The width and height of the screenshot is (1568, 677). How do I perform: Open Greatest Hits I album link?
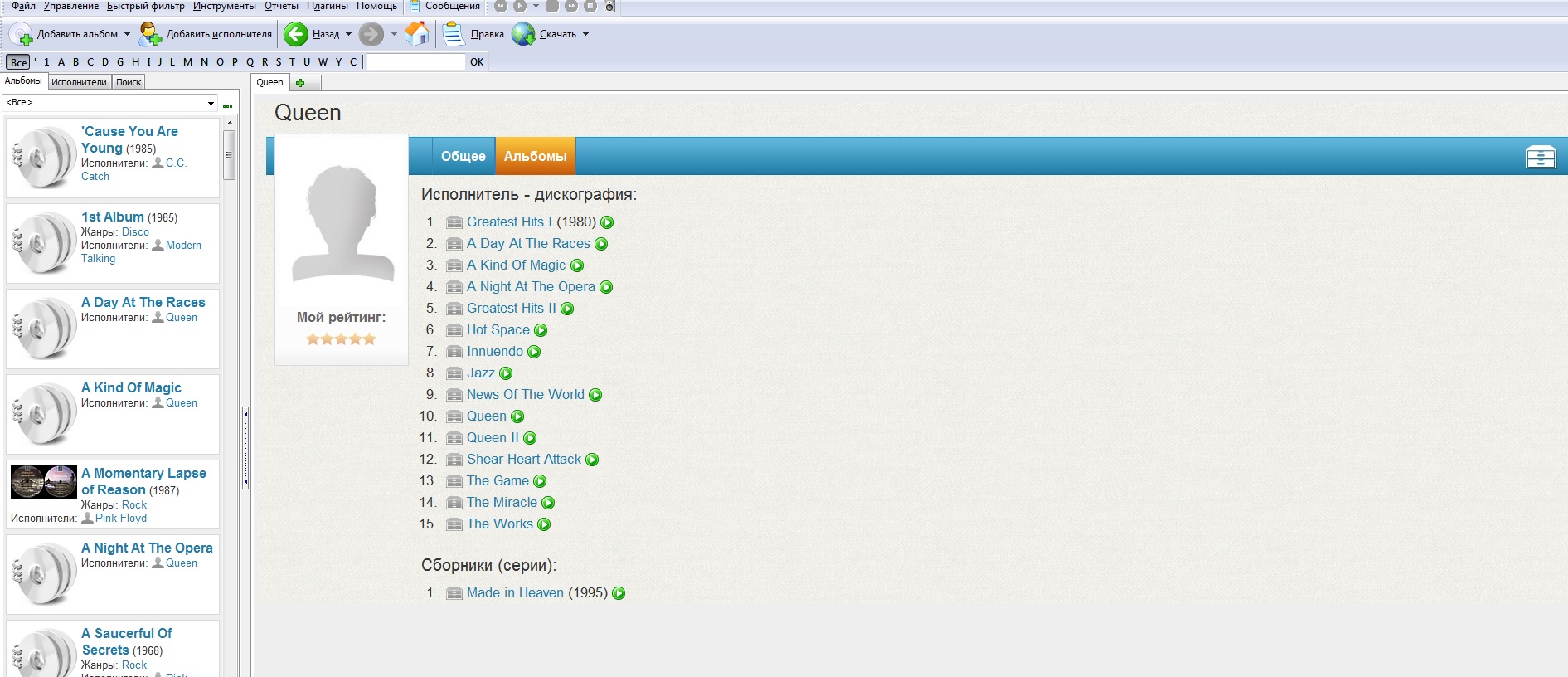[509, 222]
